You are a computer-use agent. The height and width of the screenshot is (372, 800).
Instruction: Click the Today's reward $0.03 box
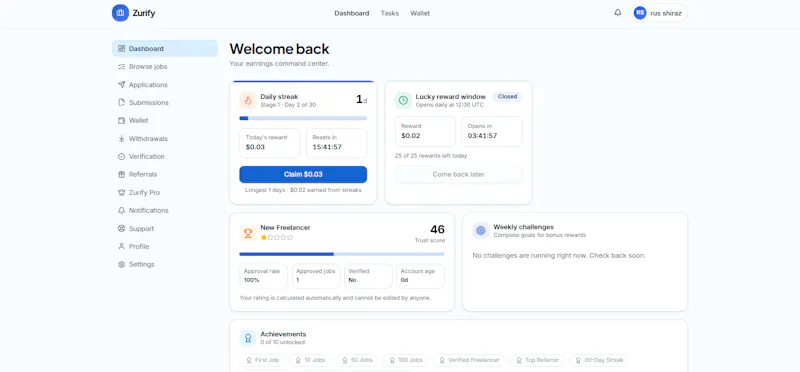[x=269, y=143]
